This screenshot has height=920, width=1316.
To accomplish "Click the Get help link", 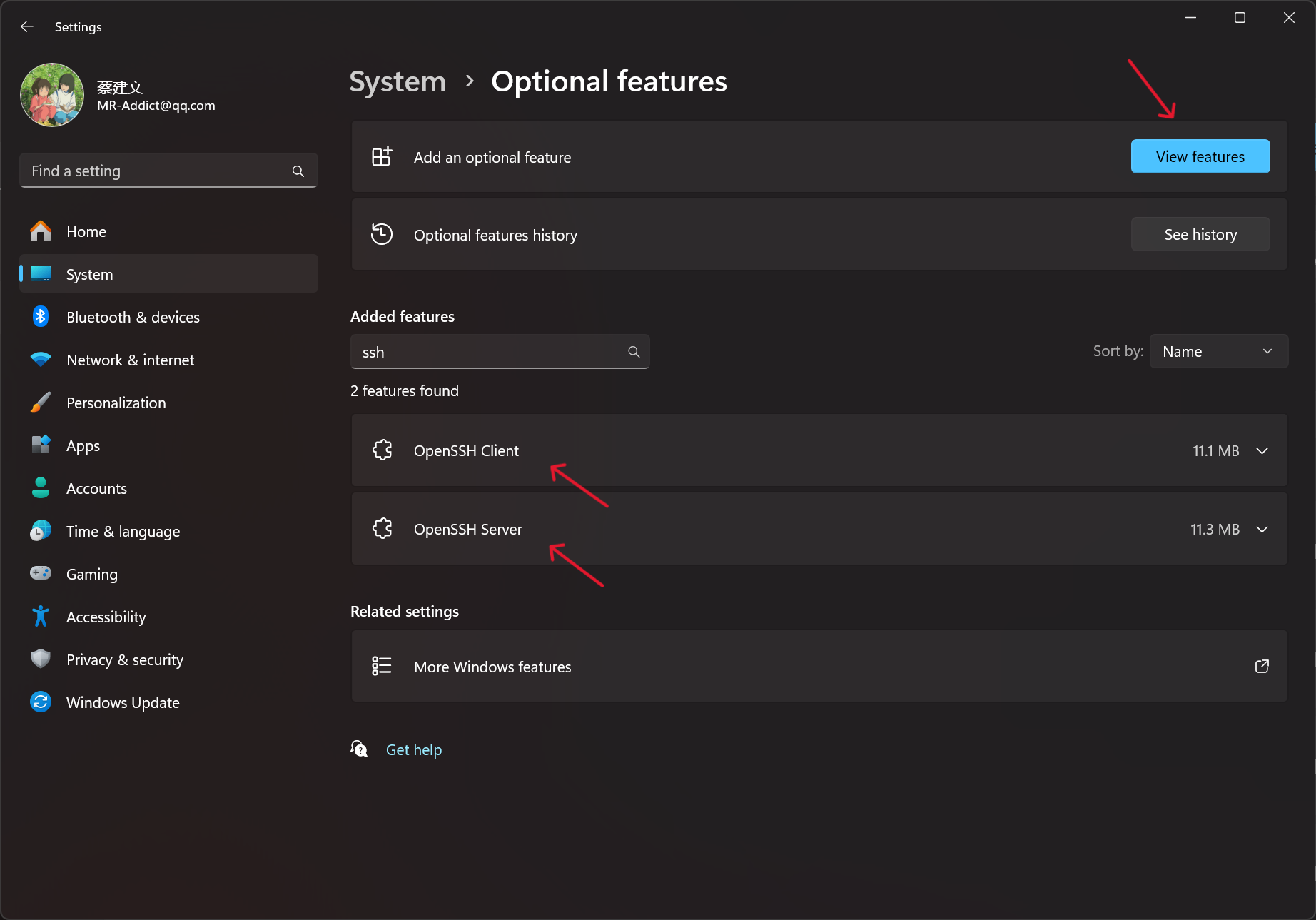I will 414,749.
